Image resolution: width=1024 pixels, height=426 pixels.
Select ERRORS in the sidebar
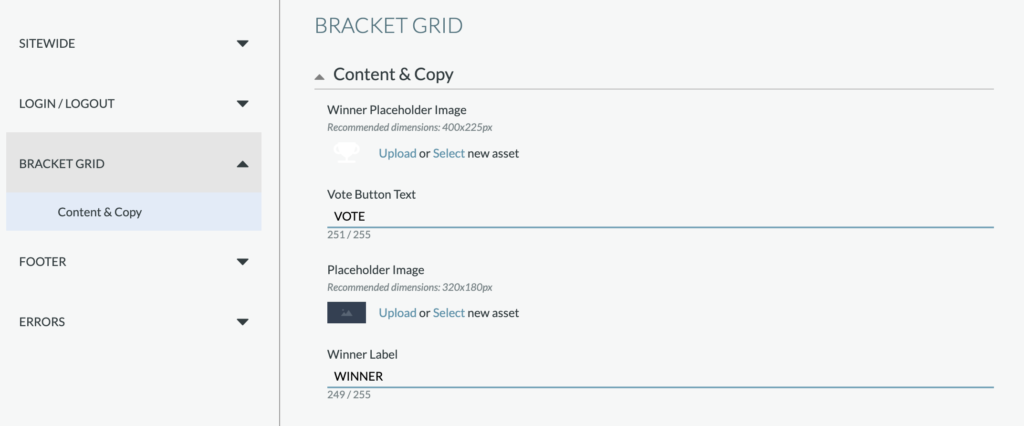43,322
